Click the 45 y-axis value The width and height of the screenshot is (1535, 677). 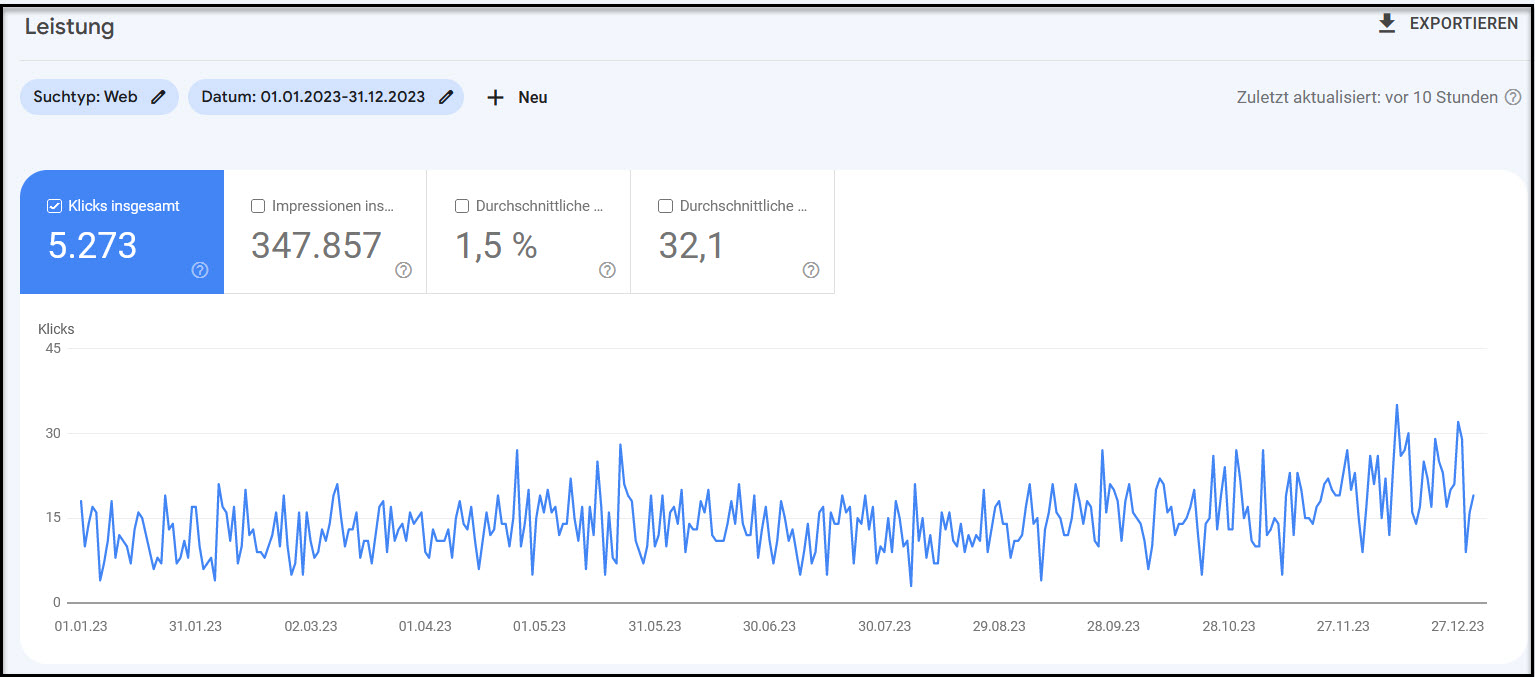52,348
